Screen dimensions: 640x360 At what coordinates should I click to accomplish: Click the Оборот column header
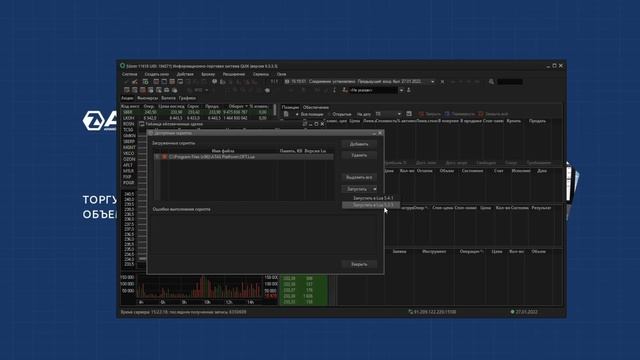tap(237, 106)
